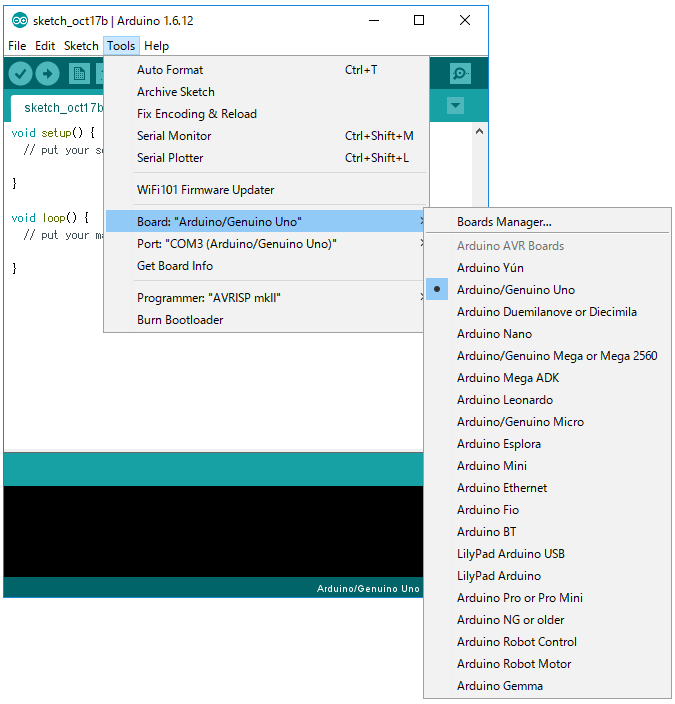Click the void setup() line in the editor
The width and height of the screenshot is (675, 704).
pyautogui.click(x=53, y=133)
